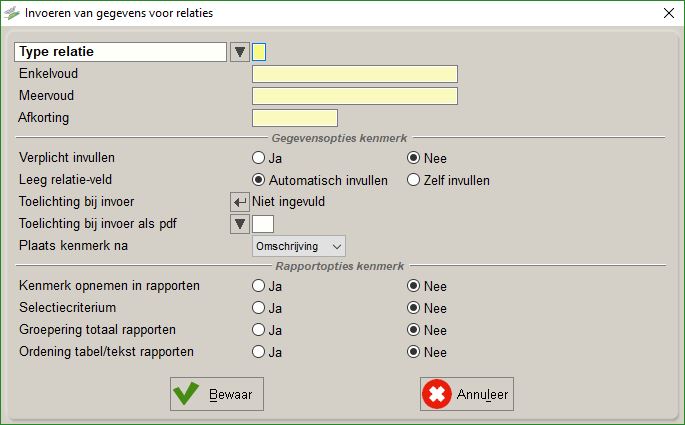Focus the Meervoud input field
Image resolution: width=685 pixels, height=425 pixels.
(355, 96)
